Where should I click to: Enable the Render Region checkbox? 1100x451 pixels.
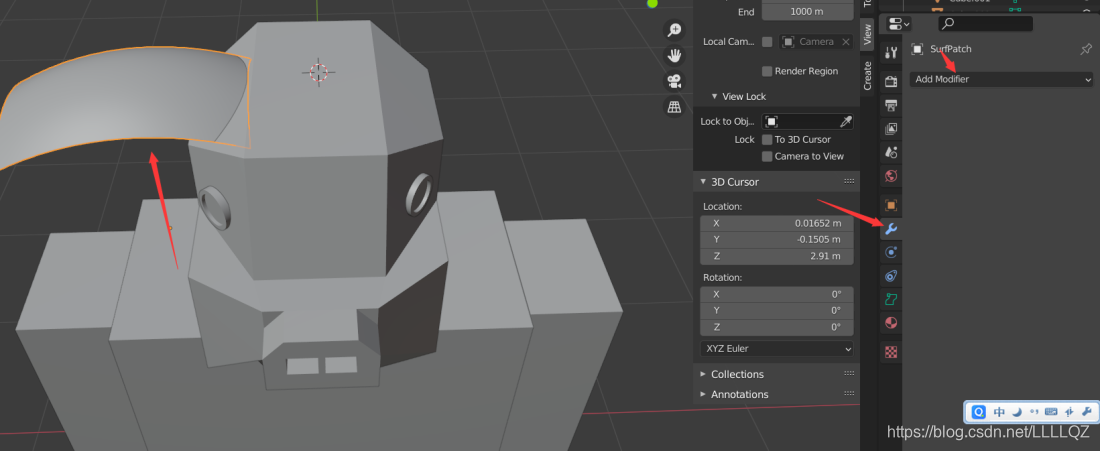point(767,72)
